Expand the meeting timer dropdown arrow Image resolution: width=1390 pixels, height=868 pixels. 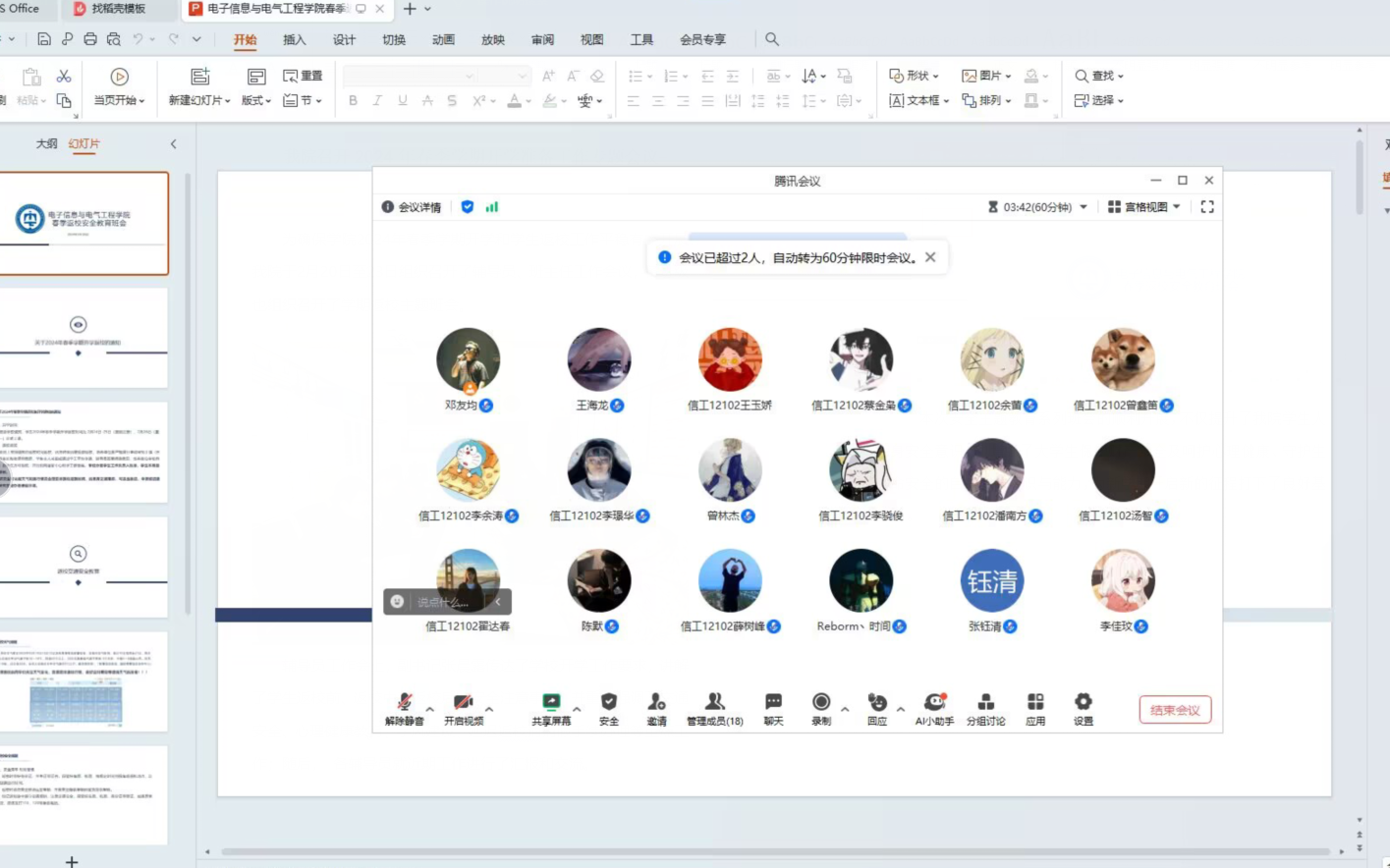(x=1084, y=207)
